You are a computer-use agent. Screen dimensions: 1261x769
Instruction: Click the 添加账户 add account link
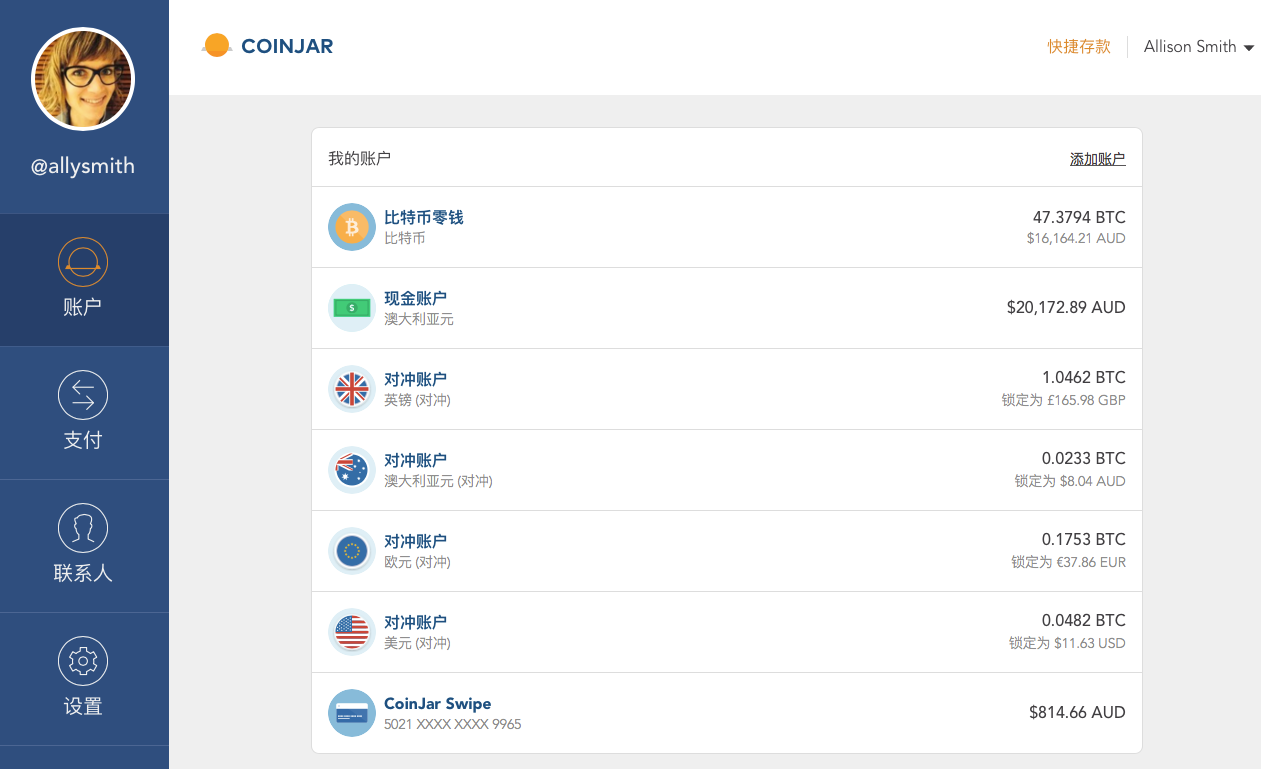point(1098,159)
